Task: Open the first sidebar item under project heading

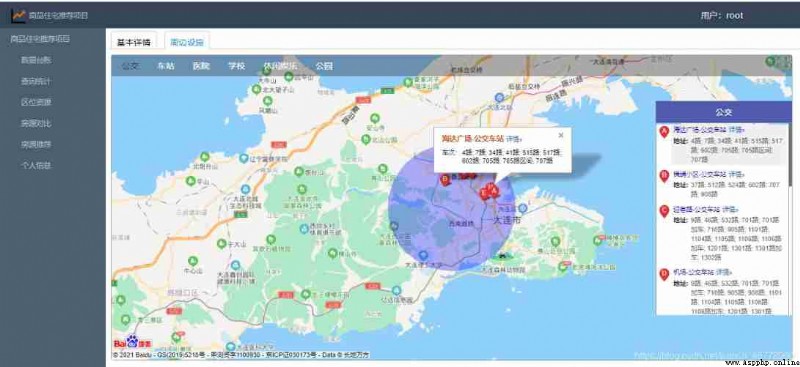Action: pos(36,60)
